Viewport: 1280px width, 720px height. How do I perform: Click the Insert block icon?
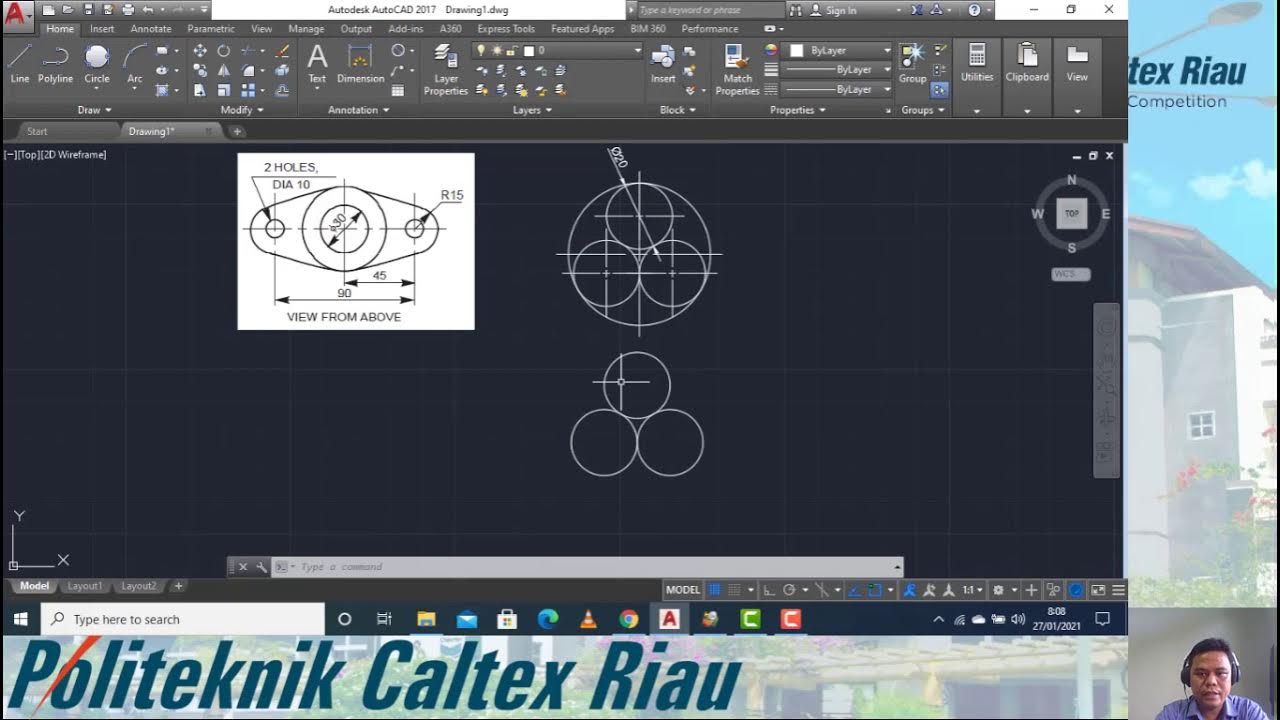[x=663, y=63]
